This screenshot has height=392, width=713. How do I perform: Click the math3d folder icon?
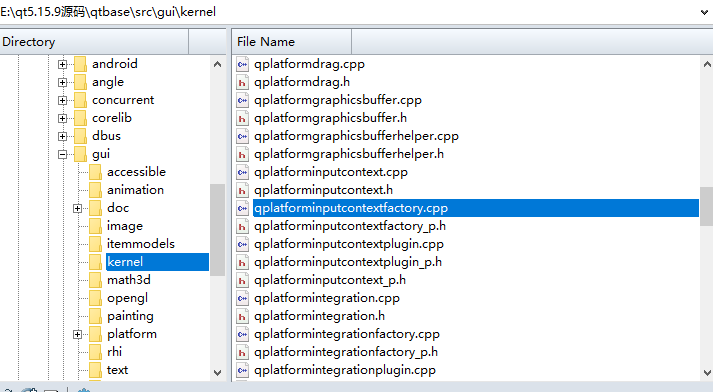click(x=95, y=280)
